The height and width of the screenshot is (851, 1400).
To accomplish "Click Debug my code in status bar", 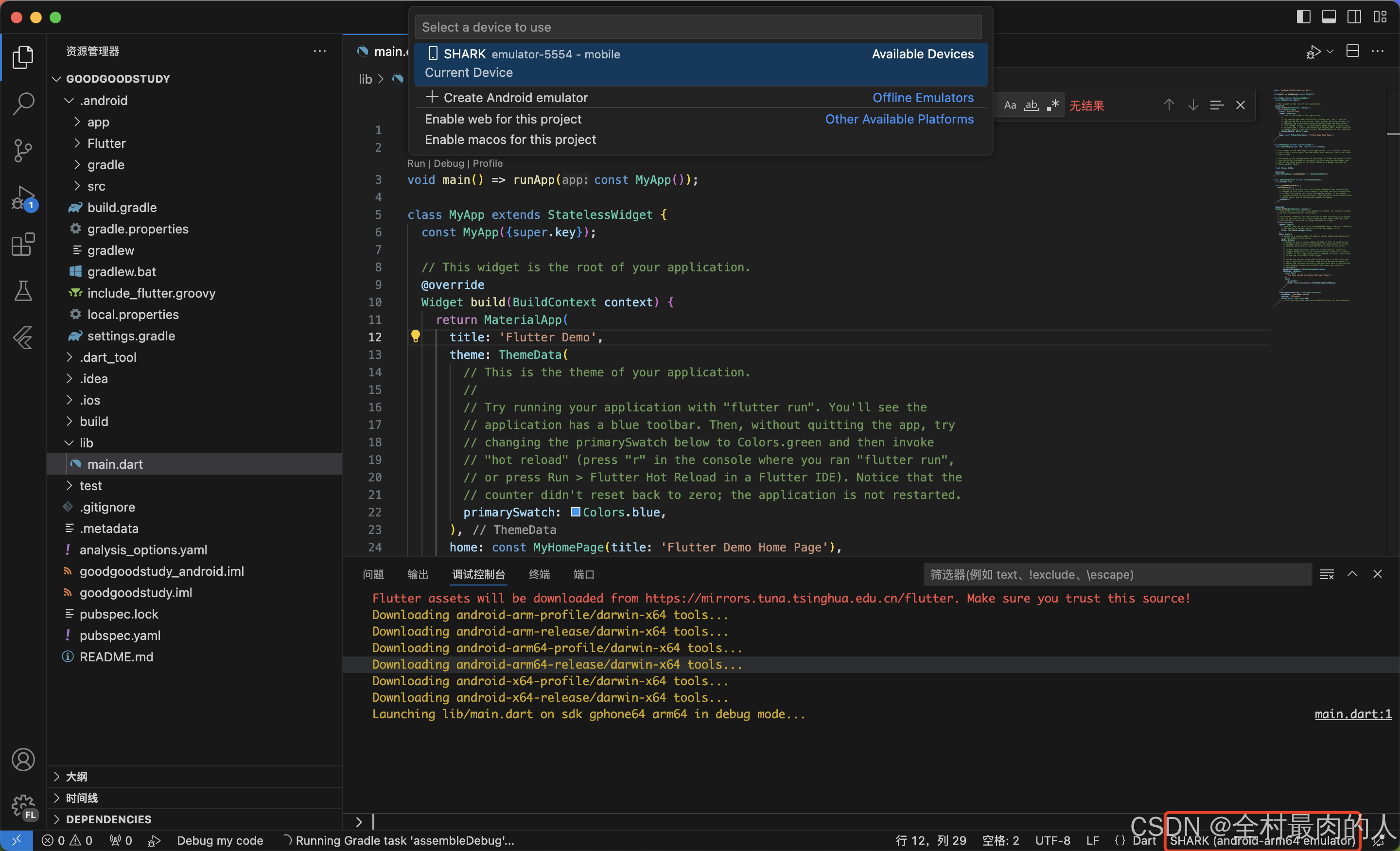I will click(x=220, y=840).
